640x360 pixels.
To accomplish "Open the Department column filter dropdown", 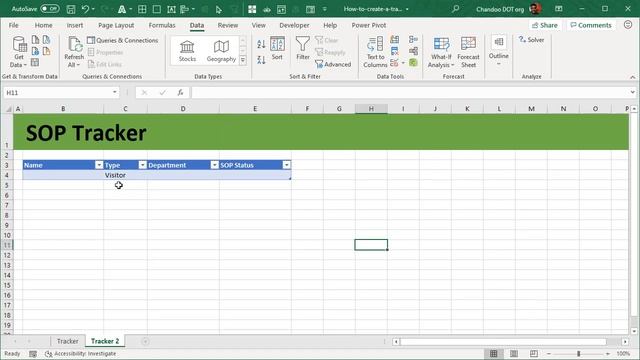I will point(214,165).
